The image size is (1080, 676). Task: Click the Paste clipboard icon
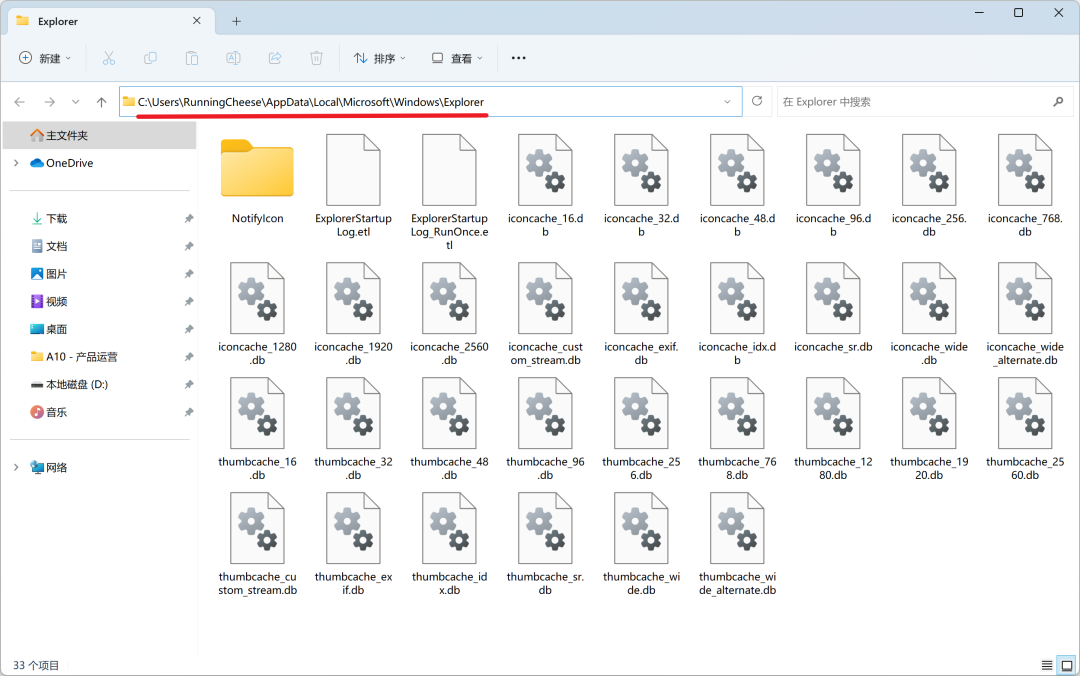(x=191, y=59)
